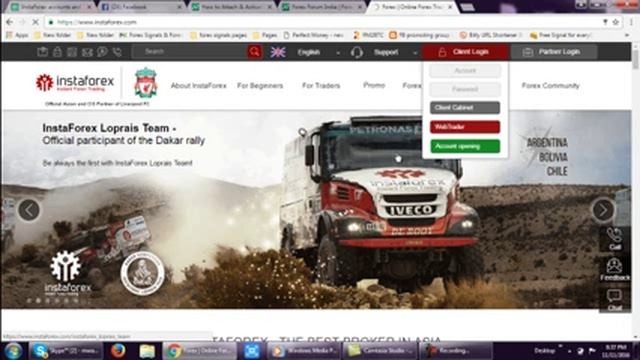Click the telephone callback icon in top bar
The image size is (640, 360).
click(x=118, y=52)
